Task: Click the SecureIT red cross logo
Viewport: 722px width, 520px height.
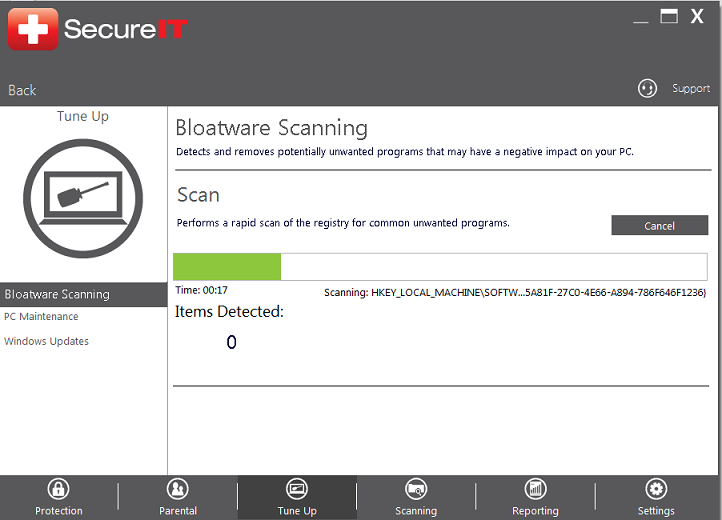Action: tap(33, 29)
